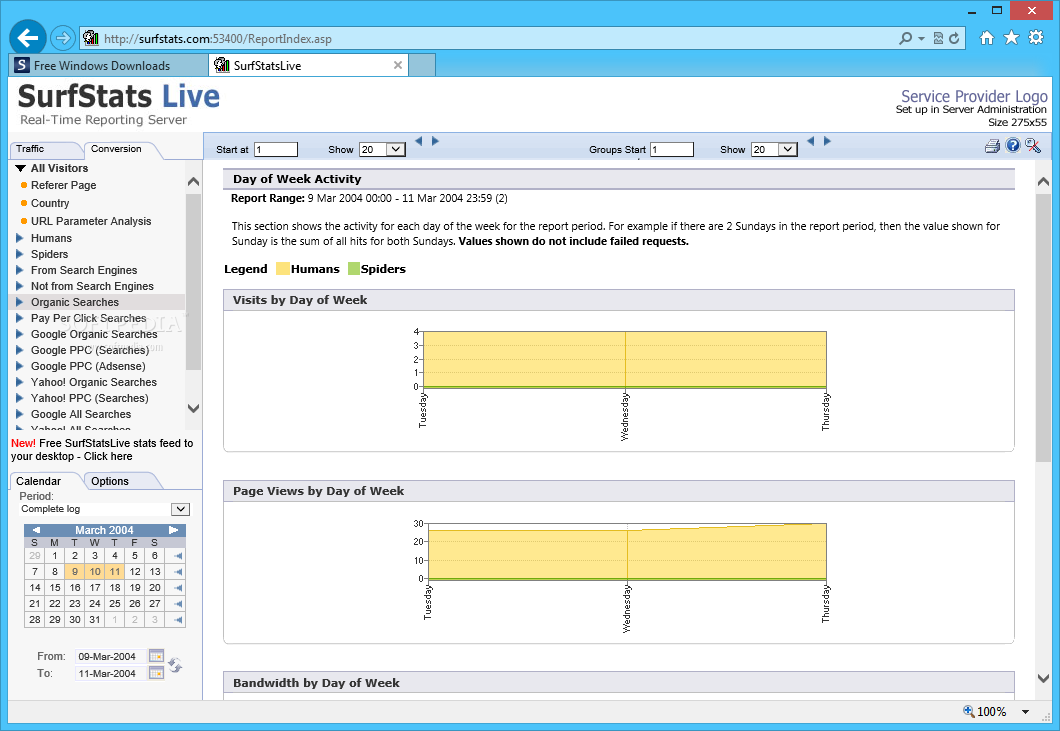
Task: Open the Period Complete log dropdown
Action: 180,509
